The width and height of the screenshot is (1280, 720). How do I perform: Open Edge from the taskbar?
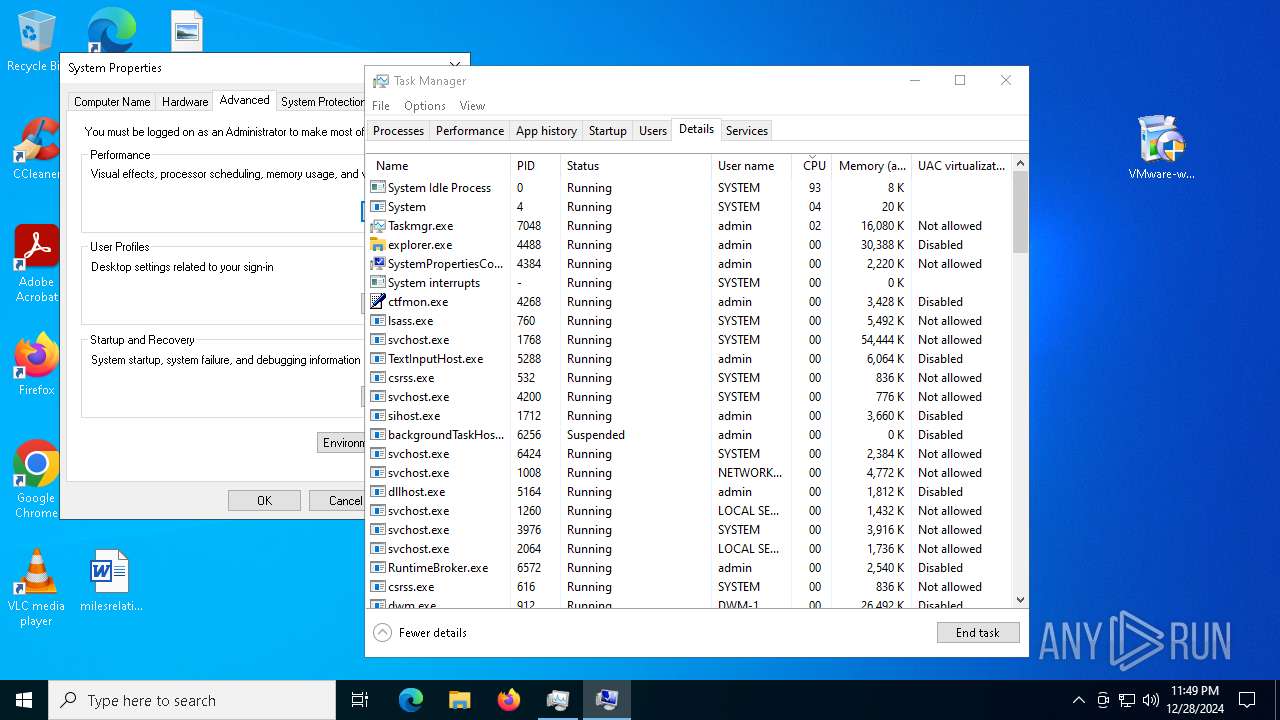pos(411,700)
